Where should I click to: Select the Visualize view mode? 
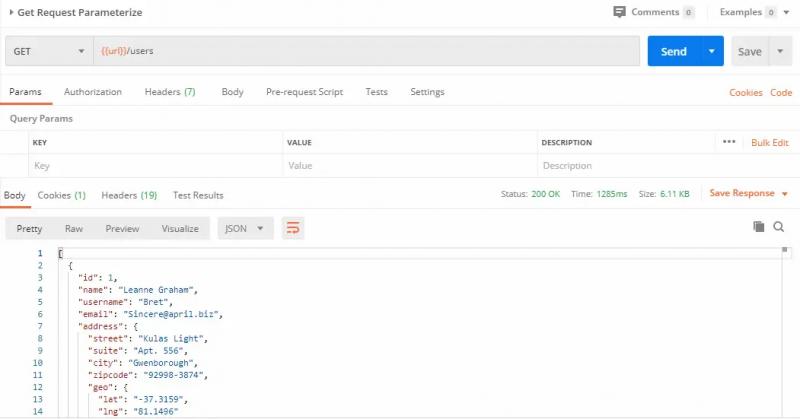tap(180, 229)
